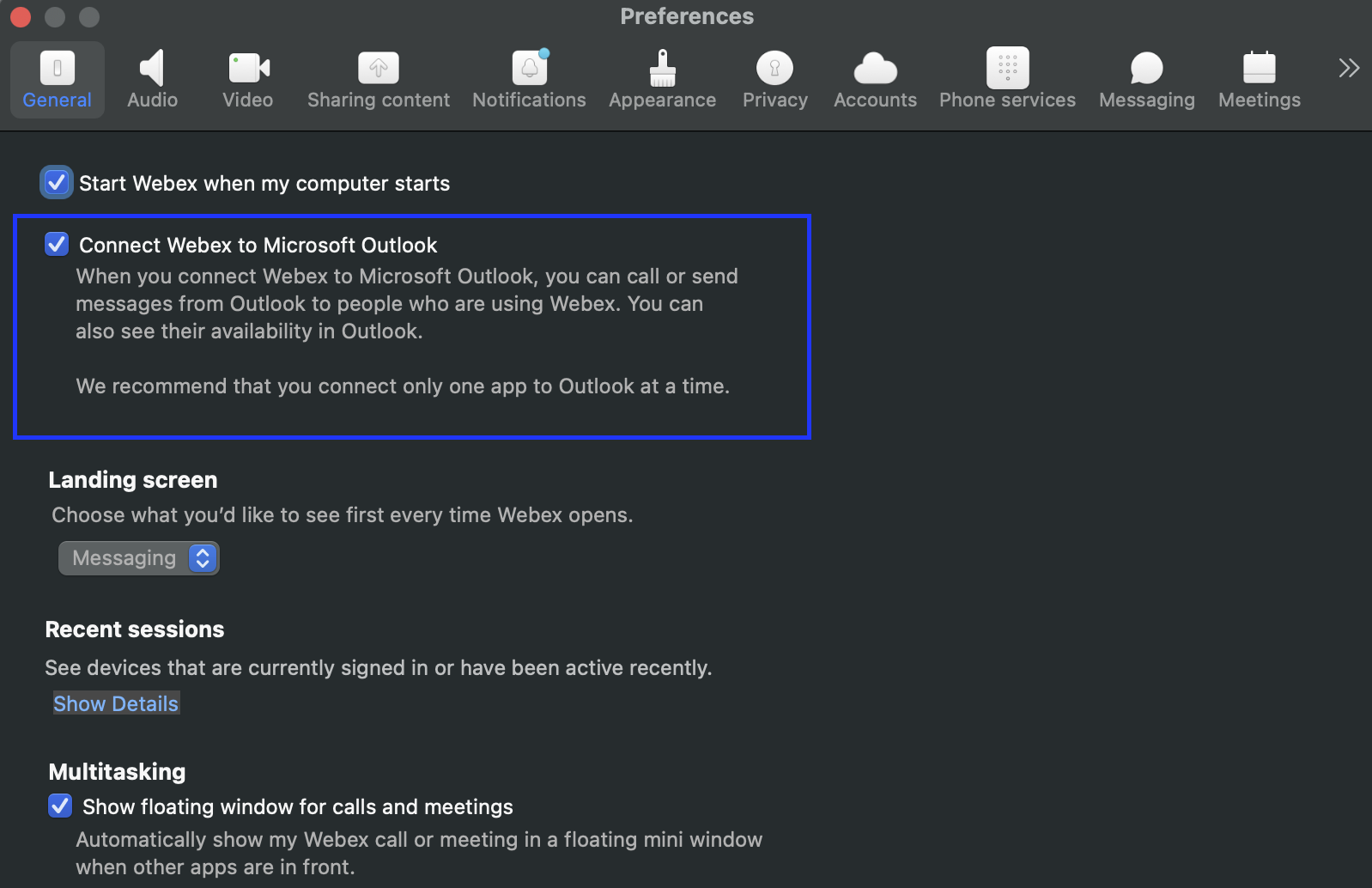The height and width of the screenshot is (888, 1372).
Task: Select the Appearance paintbrush icon
Action: (x=662, y=68)
